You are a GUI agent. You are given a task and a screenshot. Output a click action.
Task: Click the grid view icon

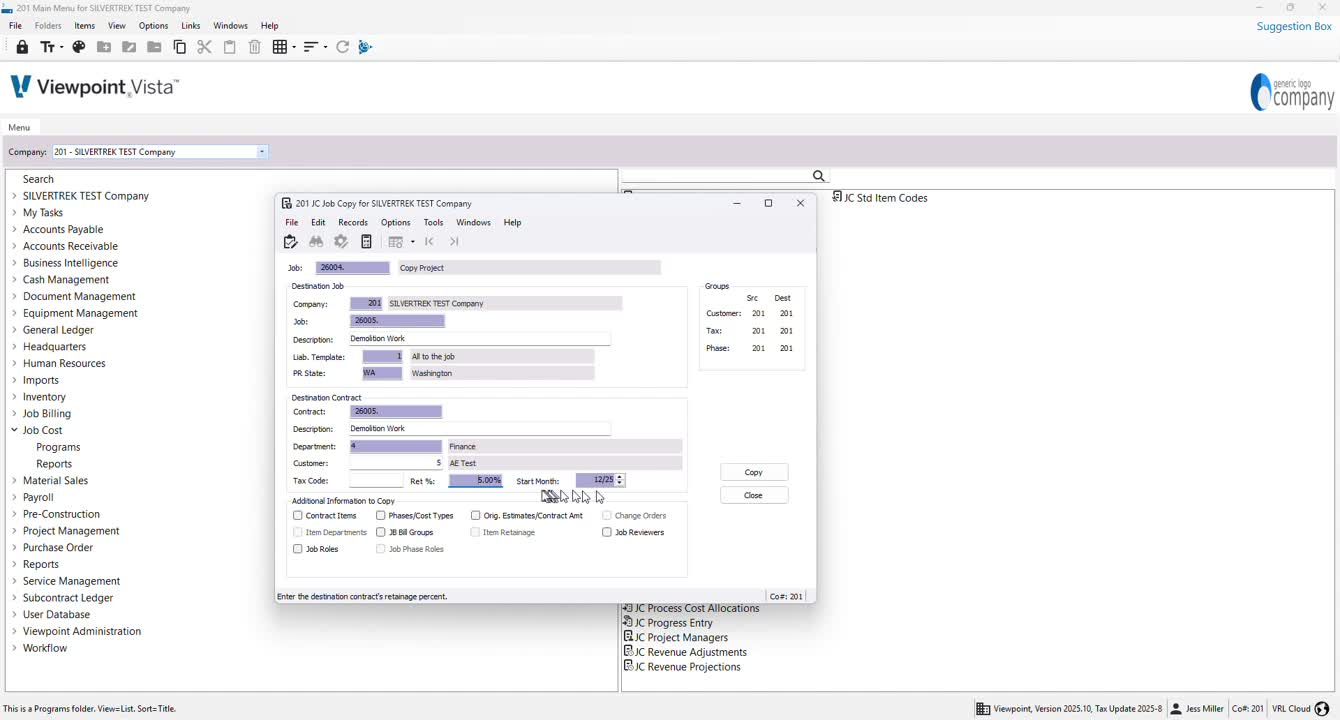point(280,47)
